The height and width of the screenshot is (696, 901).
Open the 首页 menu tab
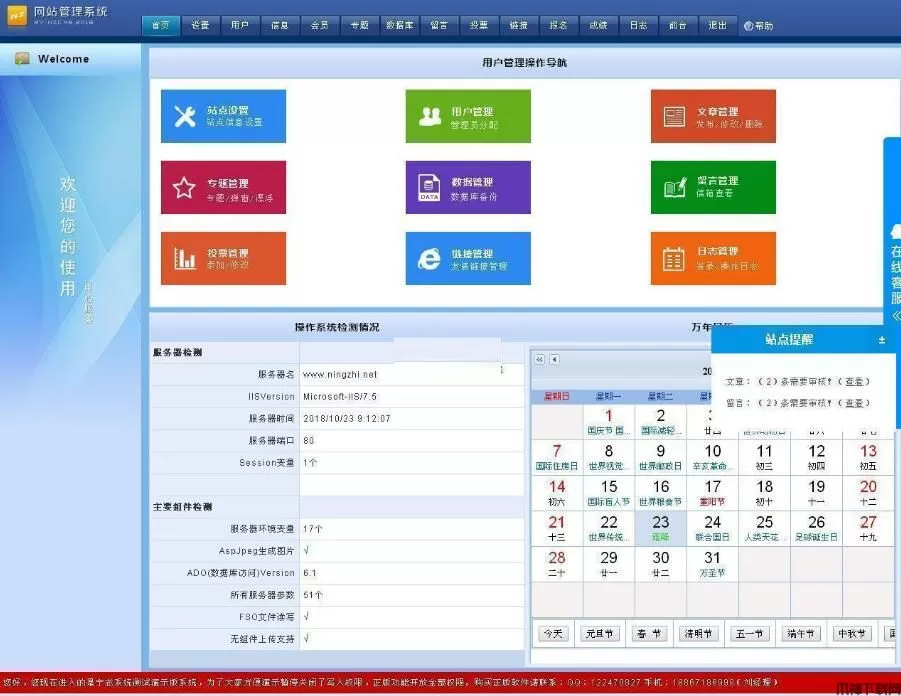point(160,25)
